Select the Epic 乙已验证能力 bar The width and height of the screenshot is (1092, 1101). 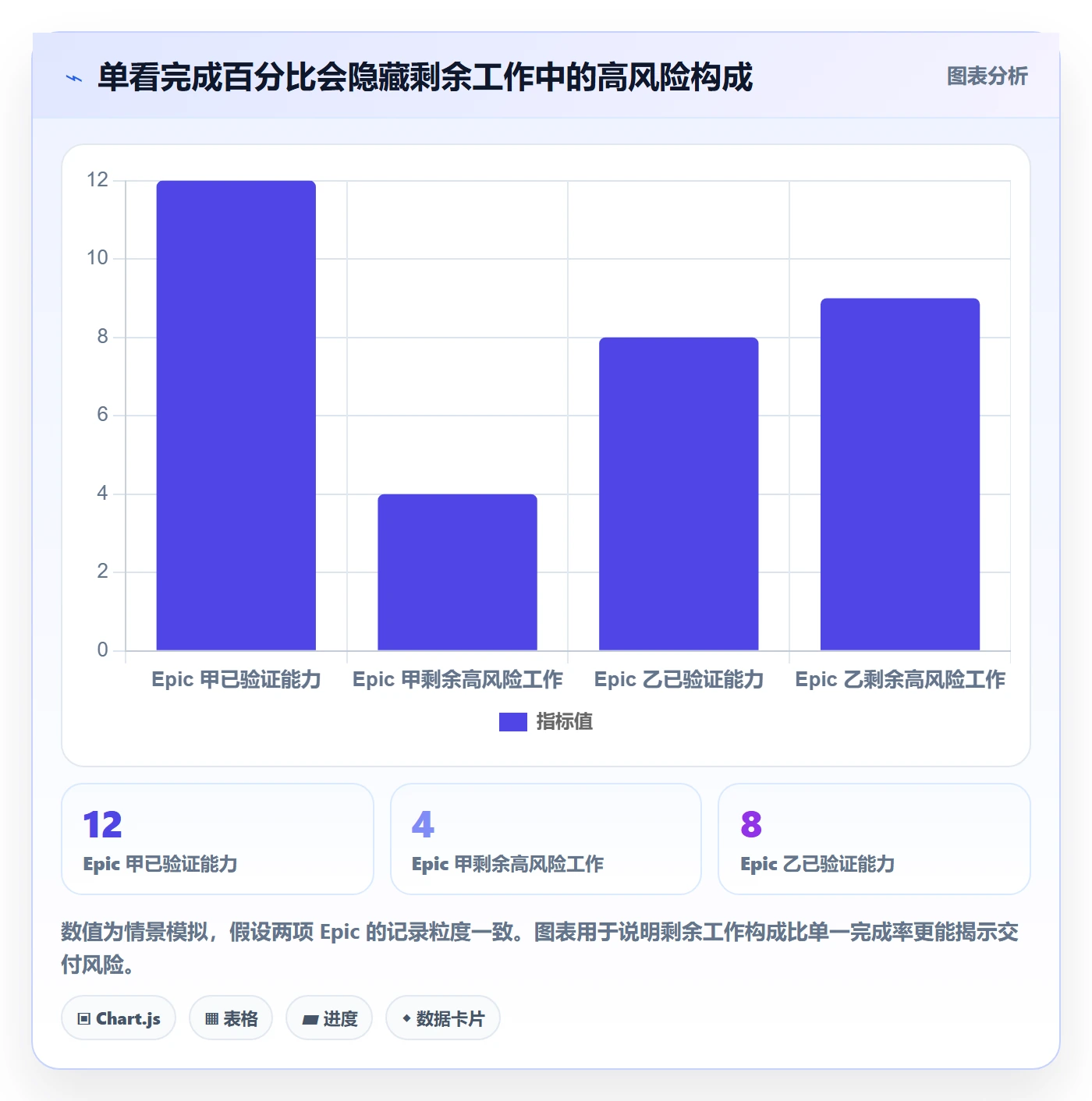(679, 494)
